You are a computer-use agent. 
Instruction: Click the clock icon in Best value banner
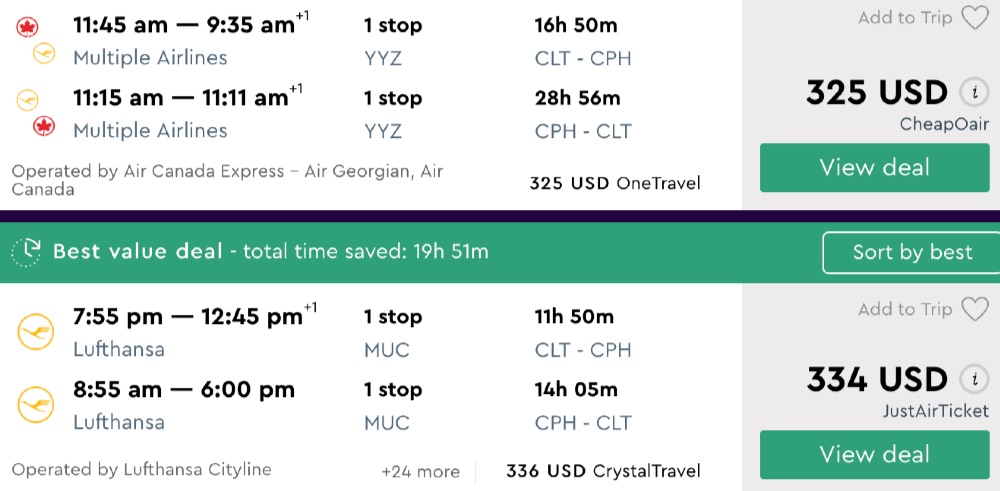26,252
